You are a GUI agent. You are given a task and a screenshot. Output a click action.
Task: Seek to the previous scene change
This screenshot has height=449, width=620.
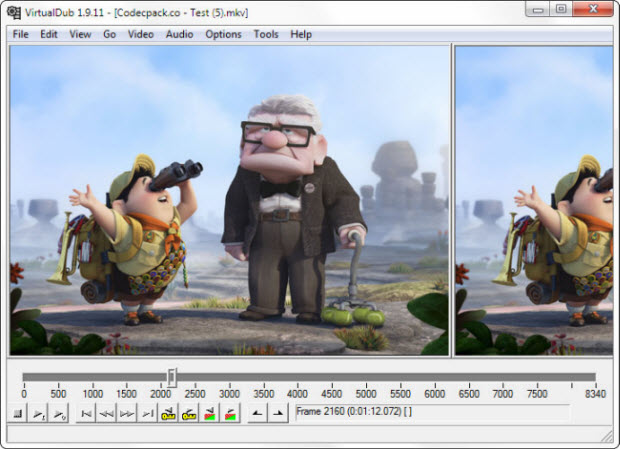(210, 413)
